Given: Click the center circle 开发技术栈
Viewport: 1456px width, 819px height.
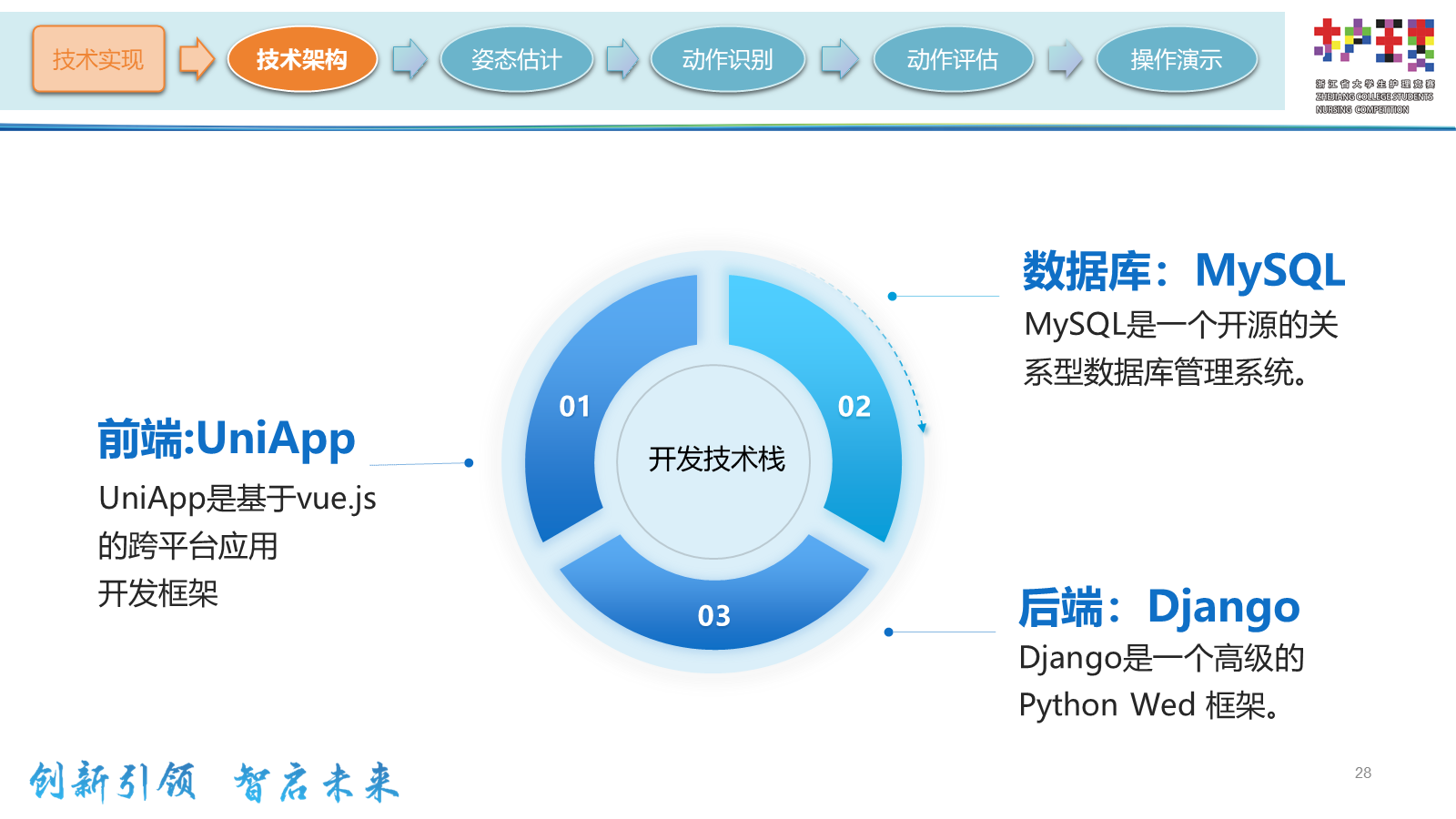Looking at the screenshot, I should [x=714, y=460].
